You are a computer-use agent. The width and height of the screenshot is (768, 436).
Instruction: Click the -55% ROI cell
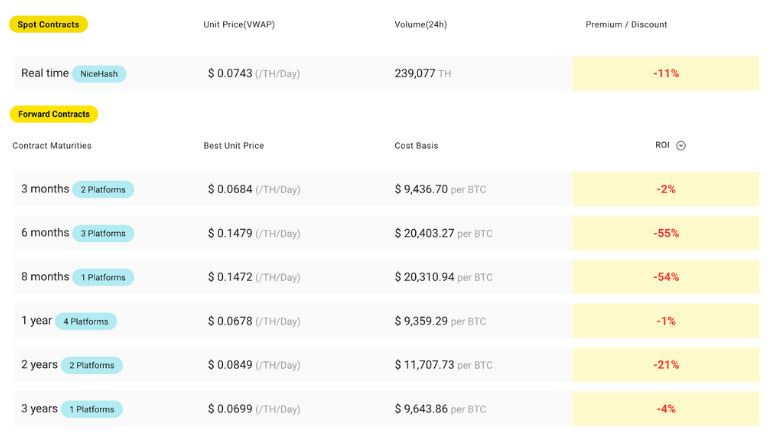tap(666, 234)
